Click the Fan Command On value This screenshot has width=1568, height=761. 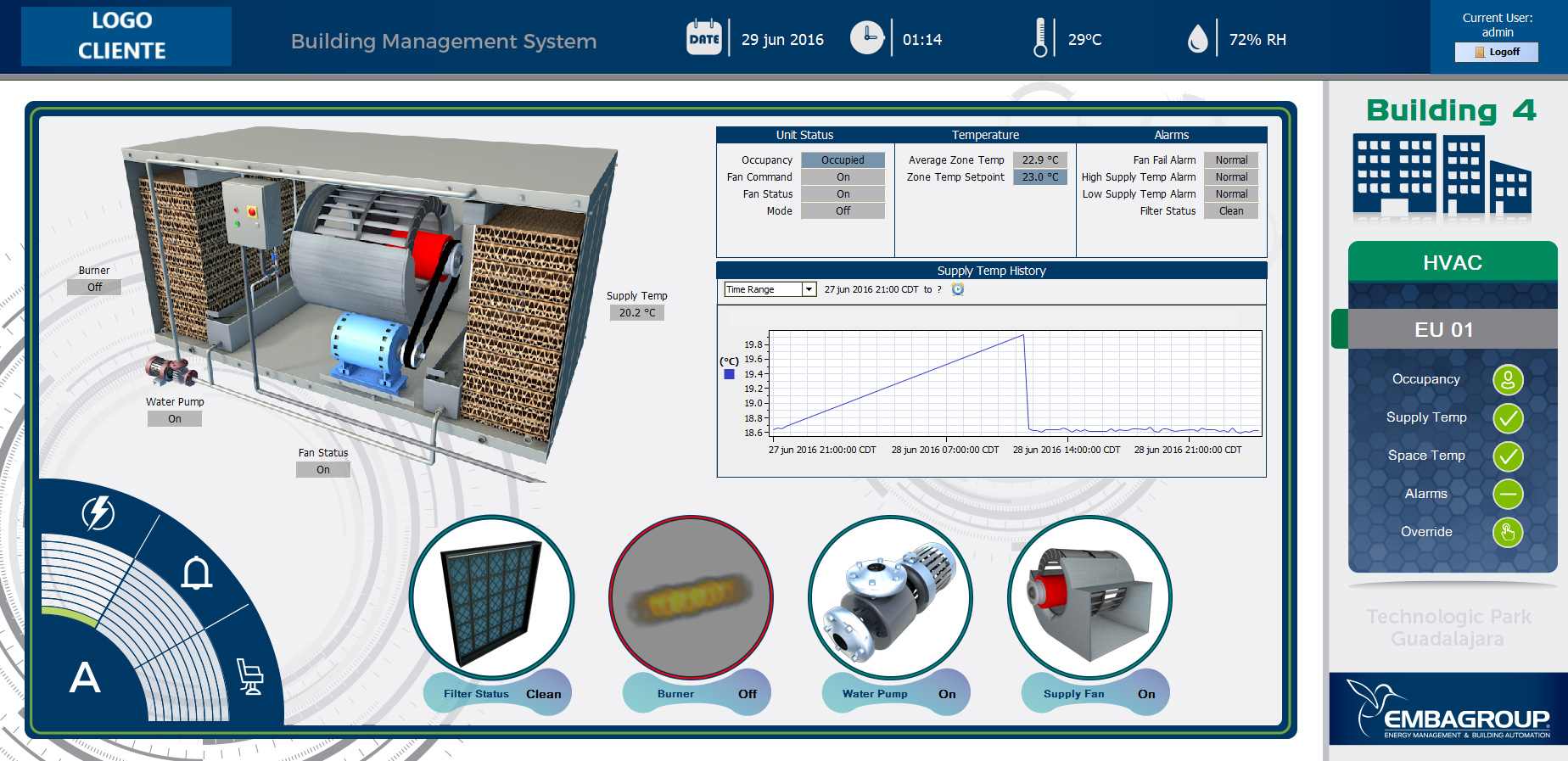[843, 177]
